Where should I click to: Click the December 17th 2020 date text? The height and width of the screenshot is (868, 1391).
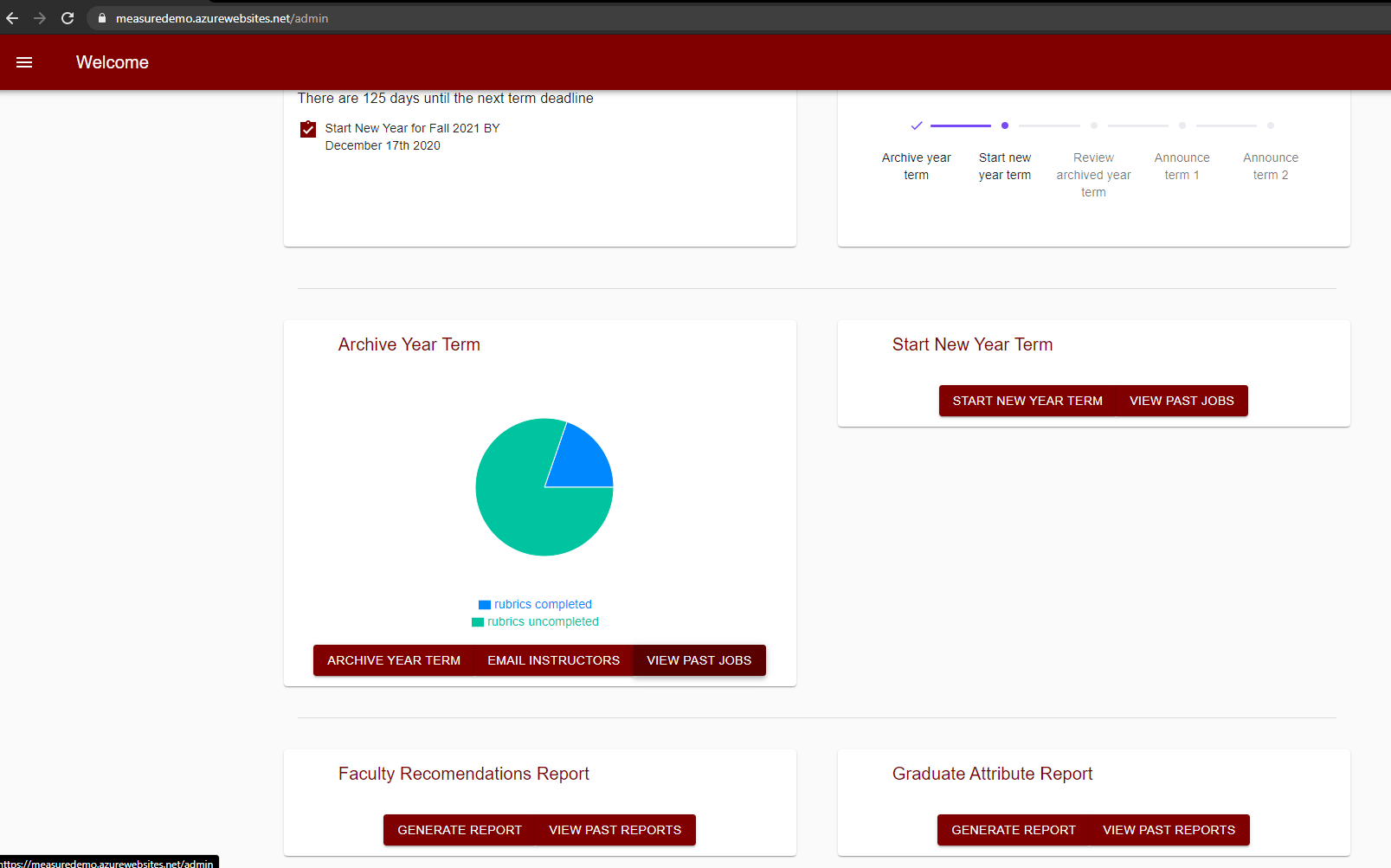[383, 146]
